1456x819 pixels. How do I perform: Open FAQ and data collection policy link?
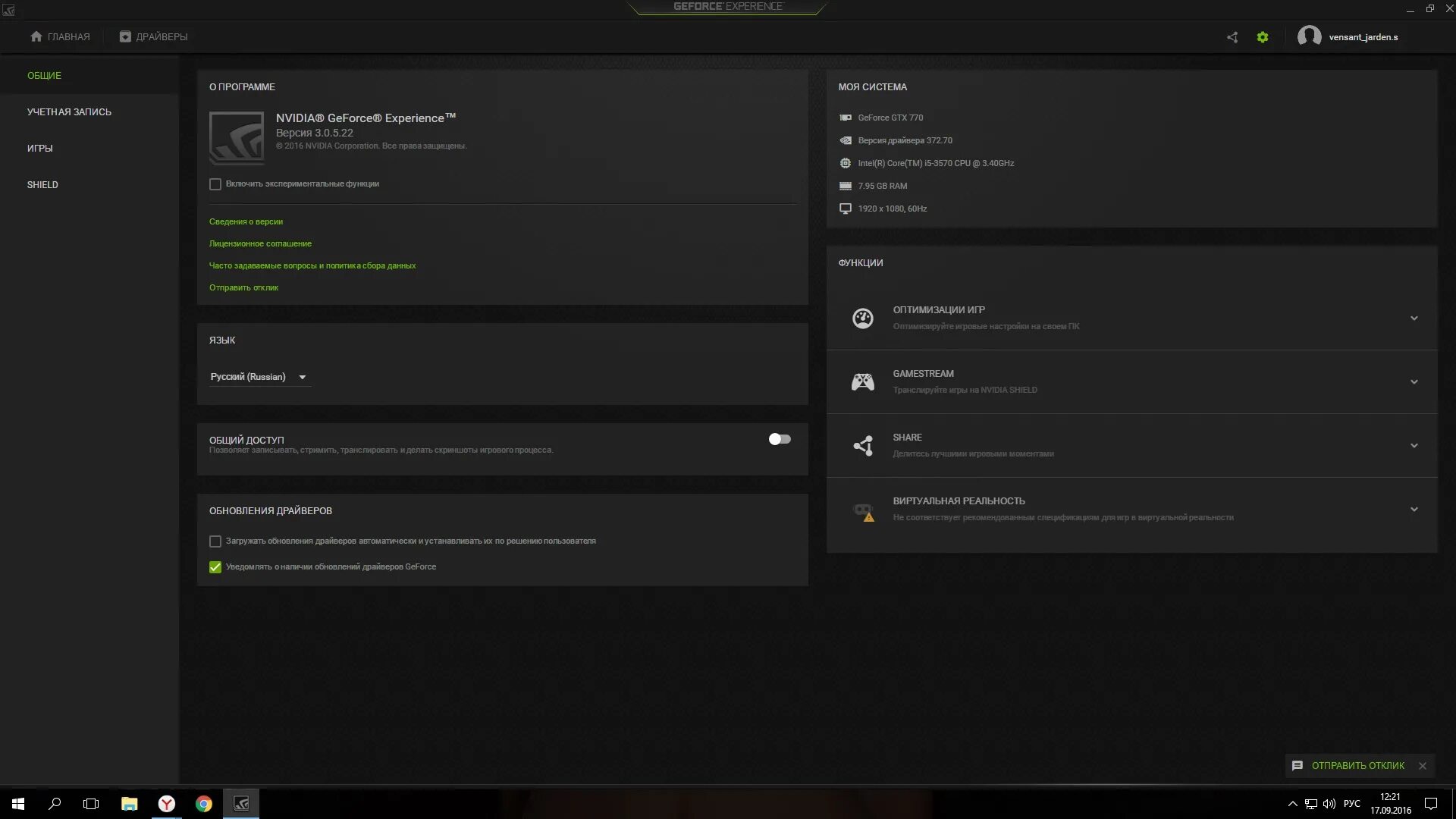(x=312, y=265)
